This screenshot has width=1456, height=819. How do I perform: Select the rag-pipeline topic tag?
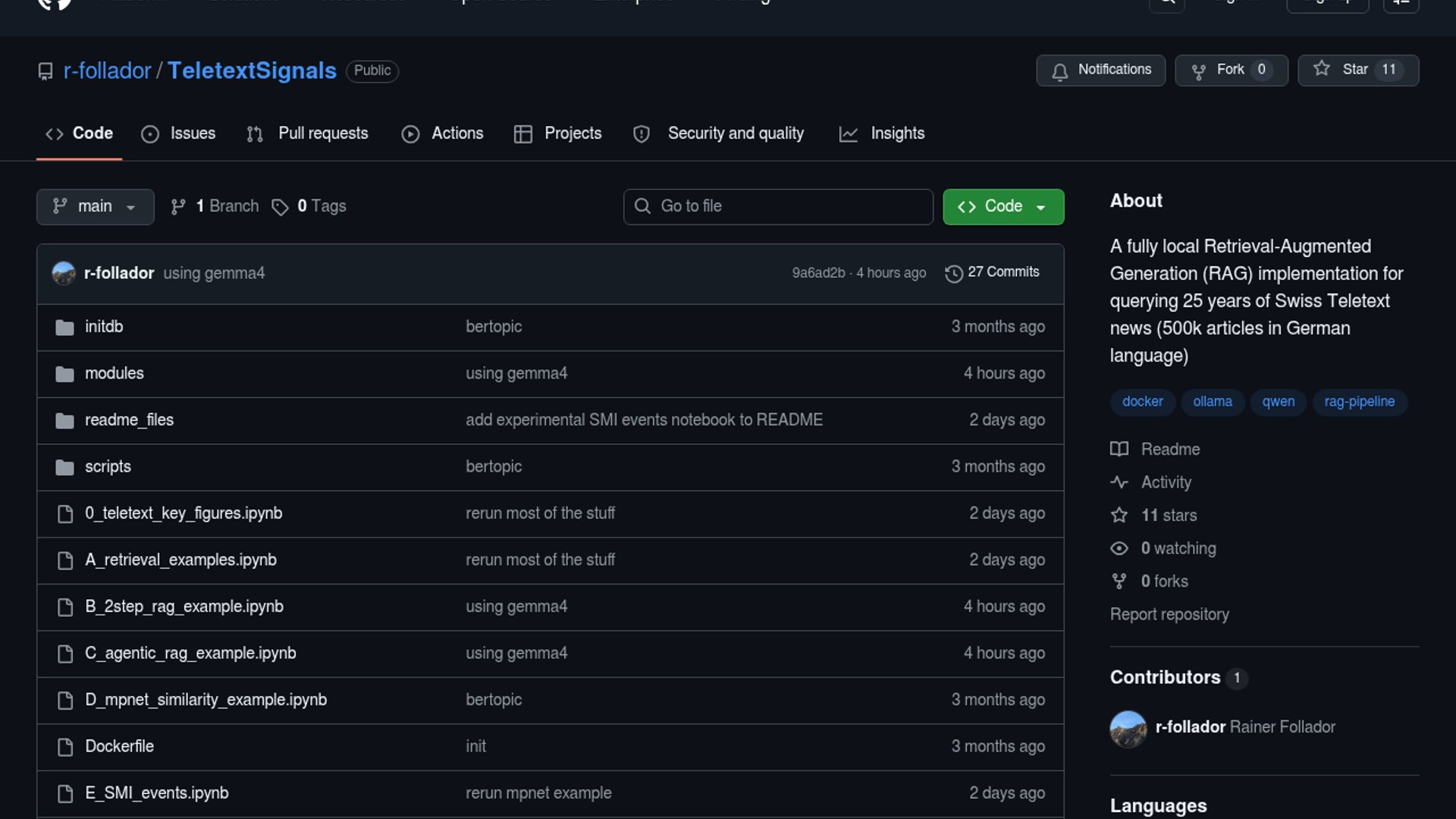[x=1359, y=401]
